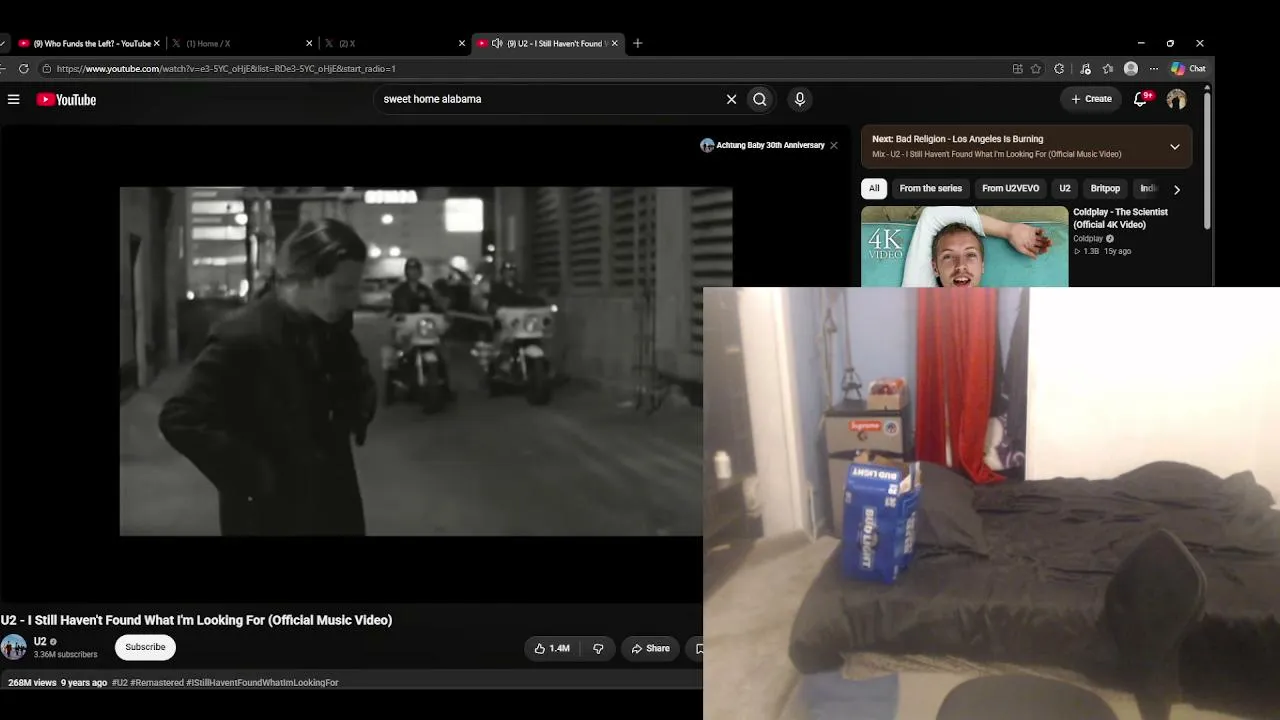The height and width of the screenshot is (720, 1280).
Task: Dismiss Achtung Baby 30th Anniversary card
Action: coord(834,145)
